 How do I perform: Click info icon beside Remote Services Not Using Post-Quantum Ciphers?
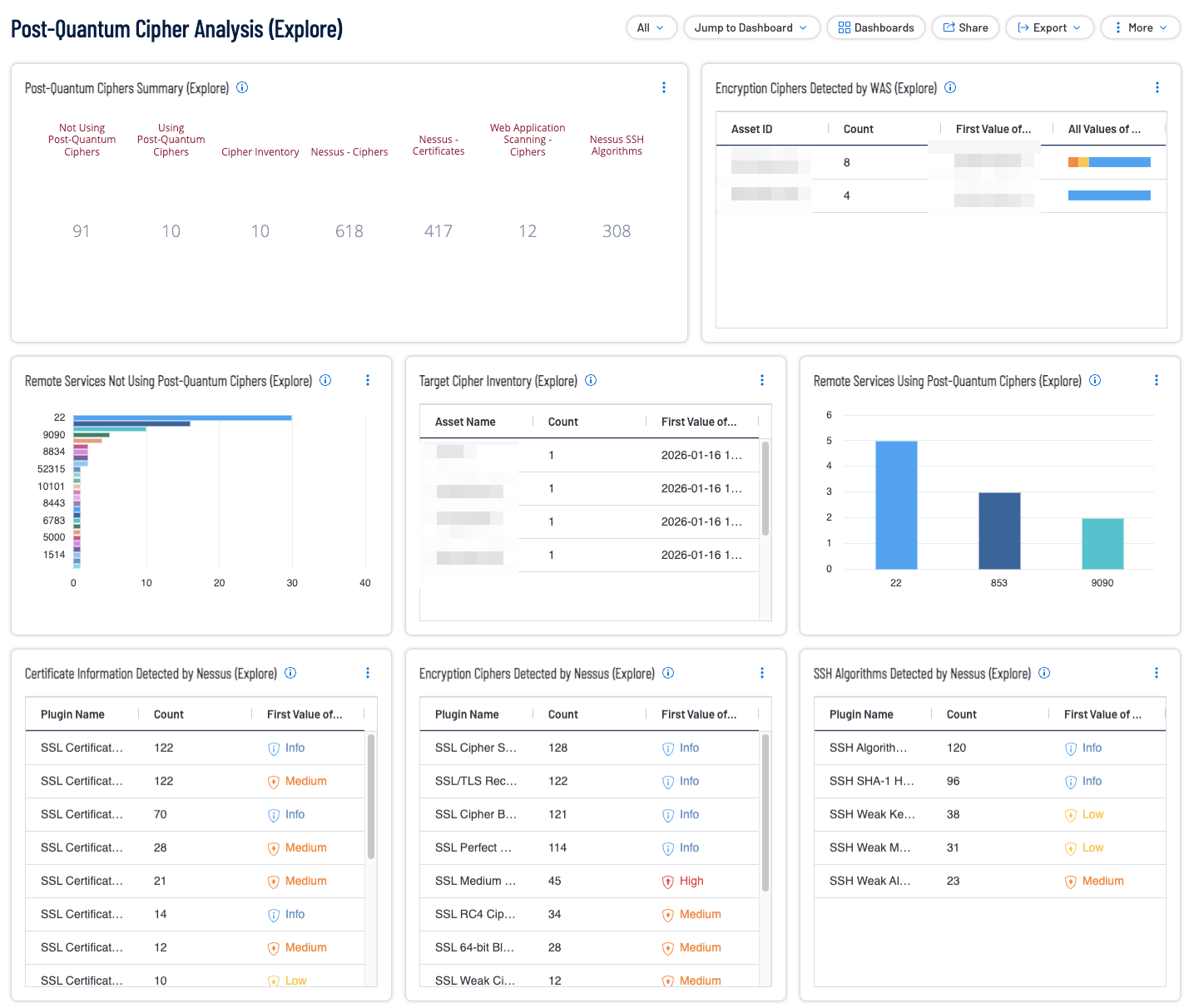(325, 380)
